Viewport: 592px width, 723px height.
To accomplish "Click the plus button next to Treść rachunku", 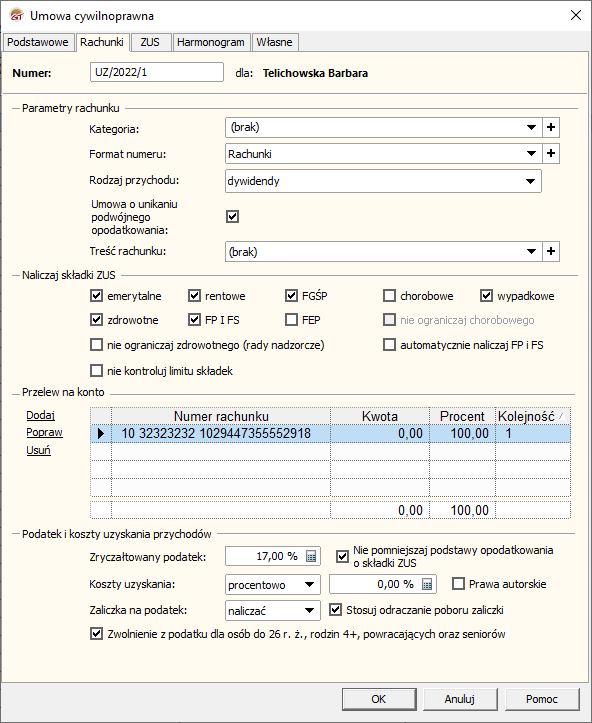I will [x=551, y=251].
